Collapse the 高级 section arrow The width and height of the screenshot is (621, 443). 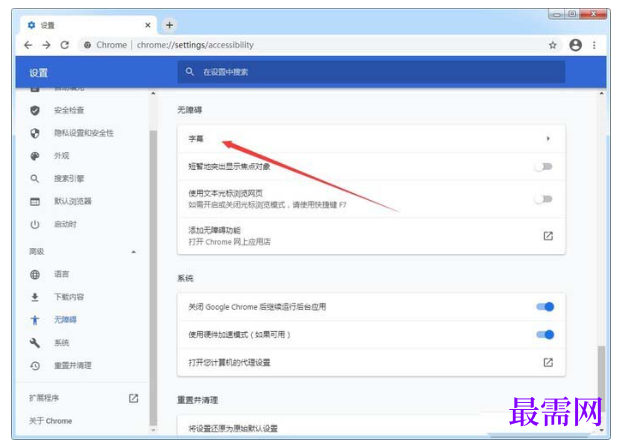point(133,252)
